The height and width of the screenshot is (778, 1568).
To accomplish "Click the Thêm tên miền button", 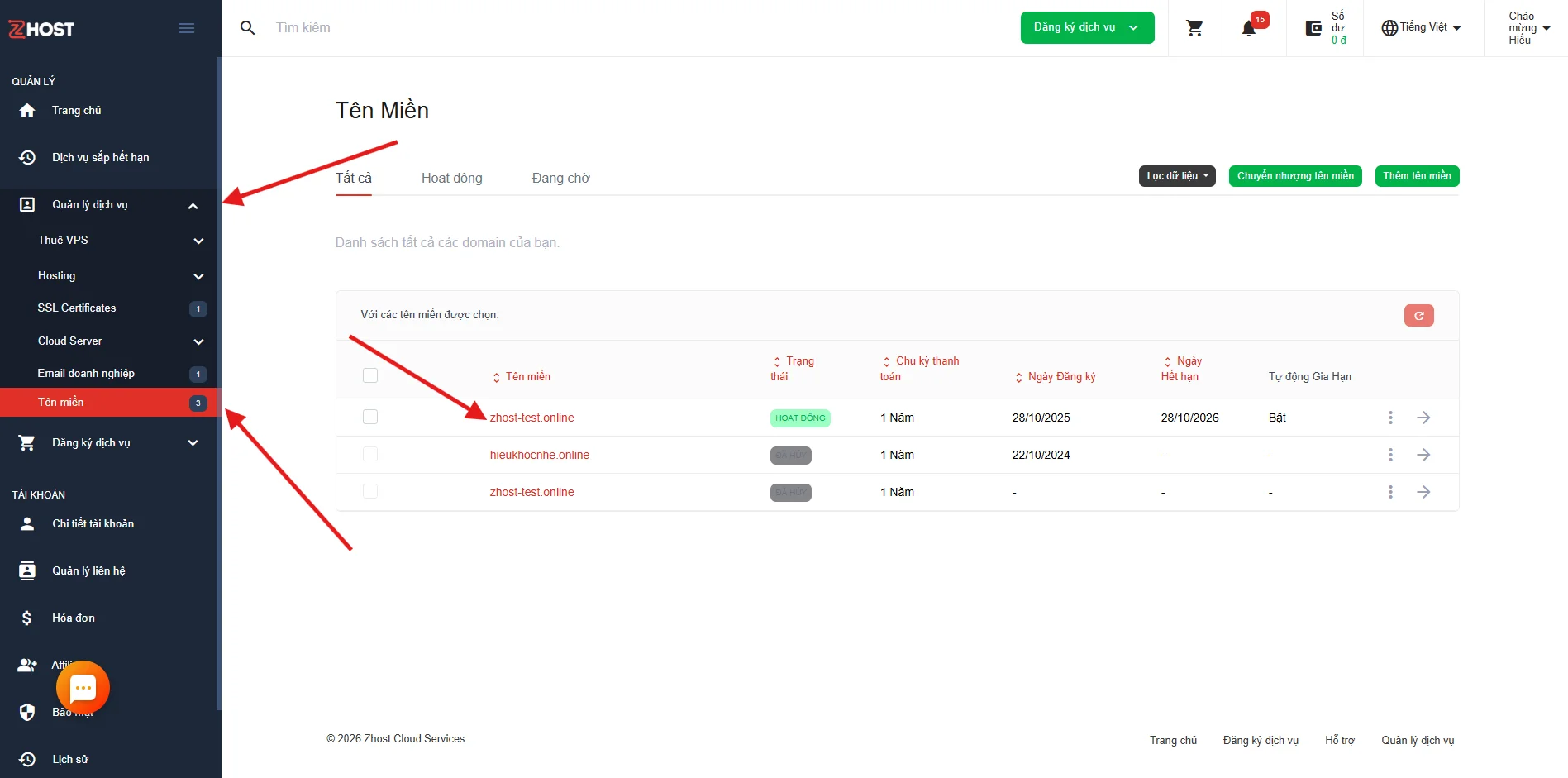I will point(1417,176).
